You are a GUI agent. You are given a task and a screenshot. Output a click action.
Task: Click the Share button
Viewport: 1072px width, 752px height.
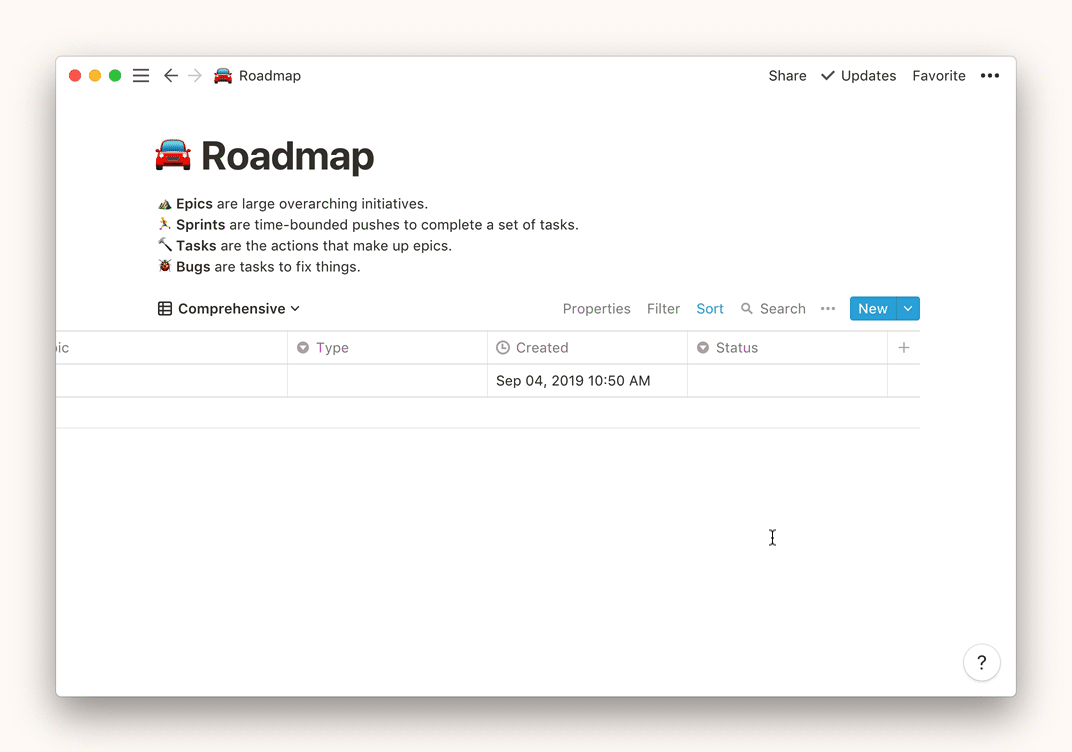(x=787, y=76)
